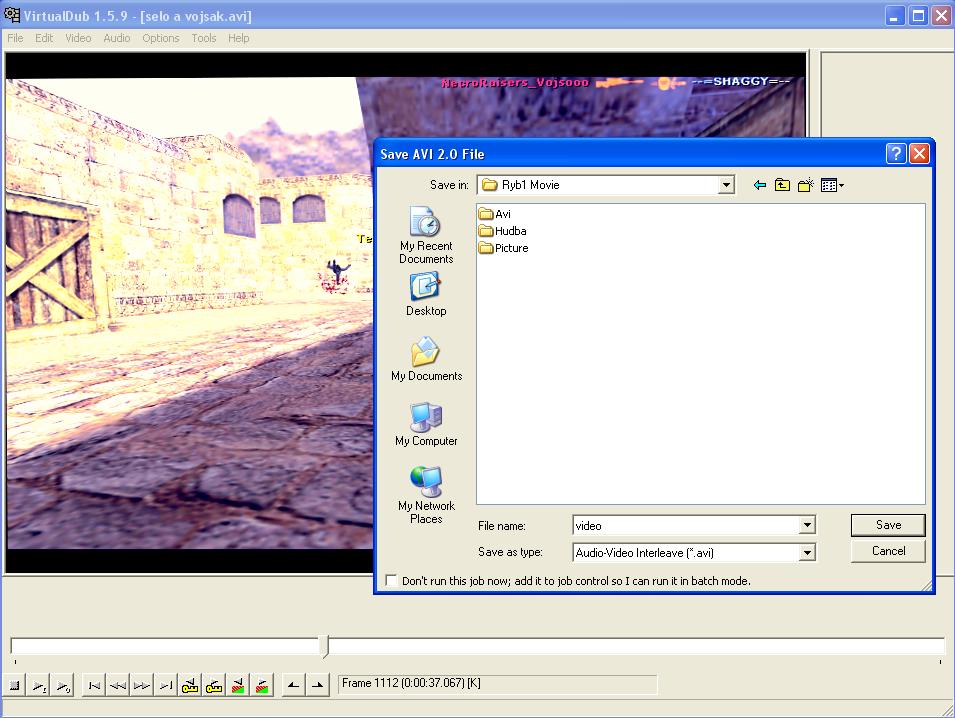Mark the selection end point
This screenshot has height=718, width=955.
(317, 685)
